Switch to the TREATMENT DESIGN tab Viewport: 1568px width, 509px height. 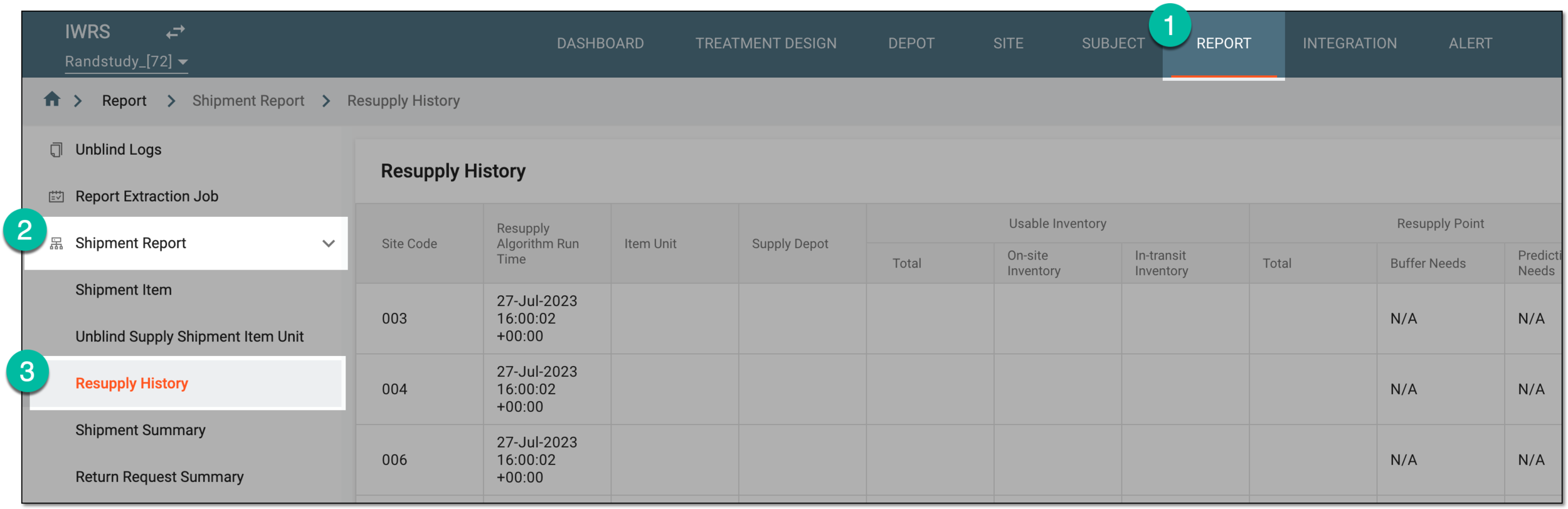pyautogui.click(x=766, y=43)
